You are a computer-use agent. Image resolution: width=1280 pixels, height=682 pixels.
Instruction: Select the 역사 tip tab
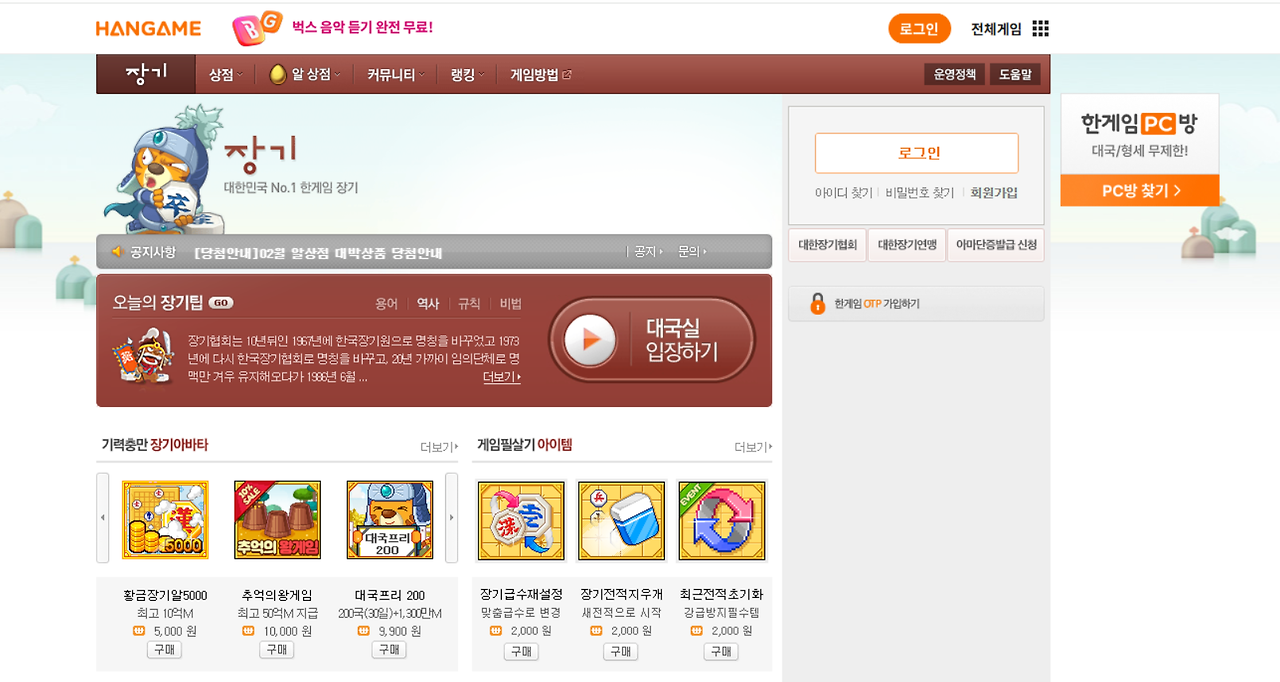[428, 303]
